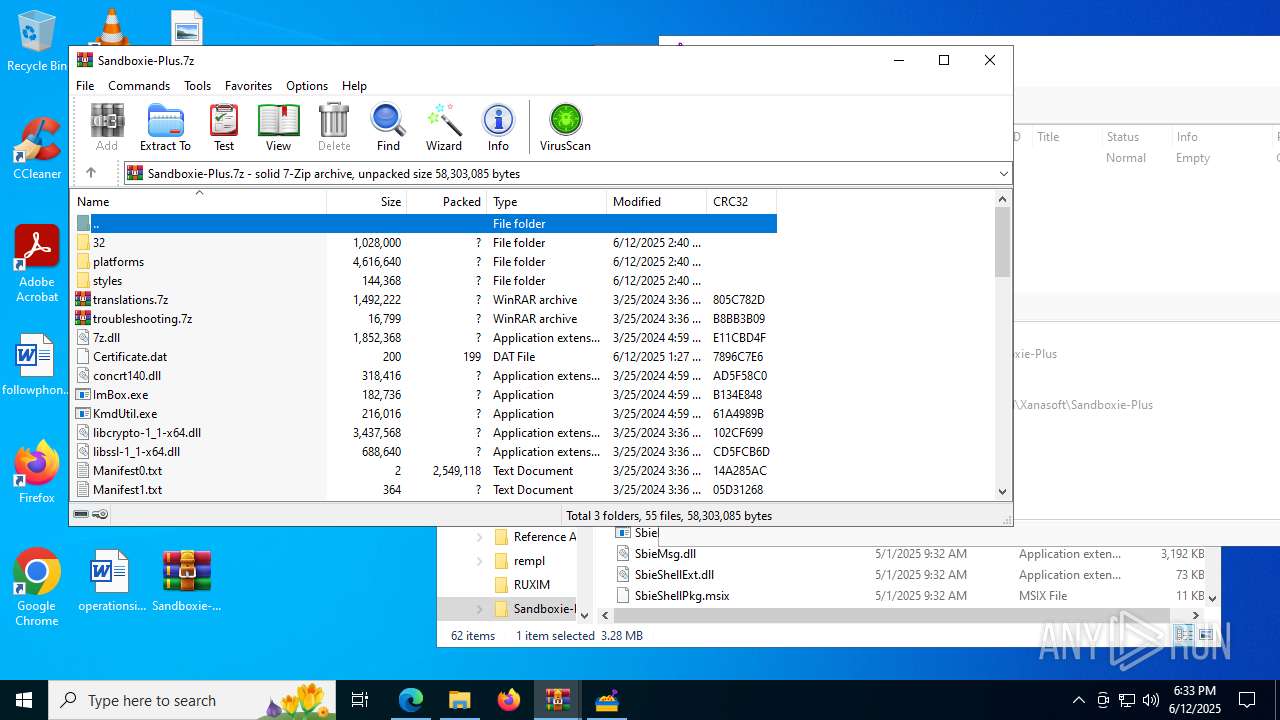Expand the rempl folder in Explorer tree
1280x720 pixels.
[480, 561]
